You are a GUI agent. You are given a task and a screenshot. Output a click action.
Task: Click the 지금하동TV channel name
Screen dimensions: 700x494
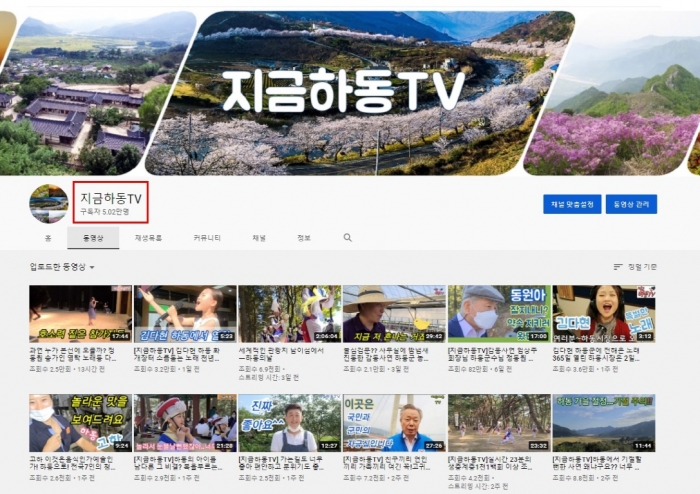coord(111,199)
